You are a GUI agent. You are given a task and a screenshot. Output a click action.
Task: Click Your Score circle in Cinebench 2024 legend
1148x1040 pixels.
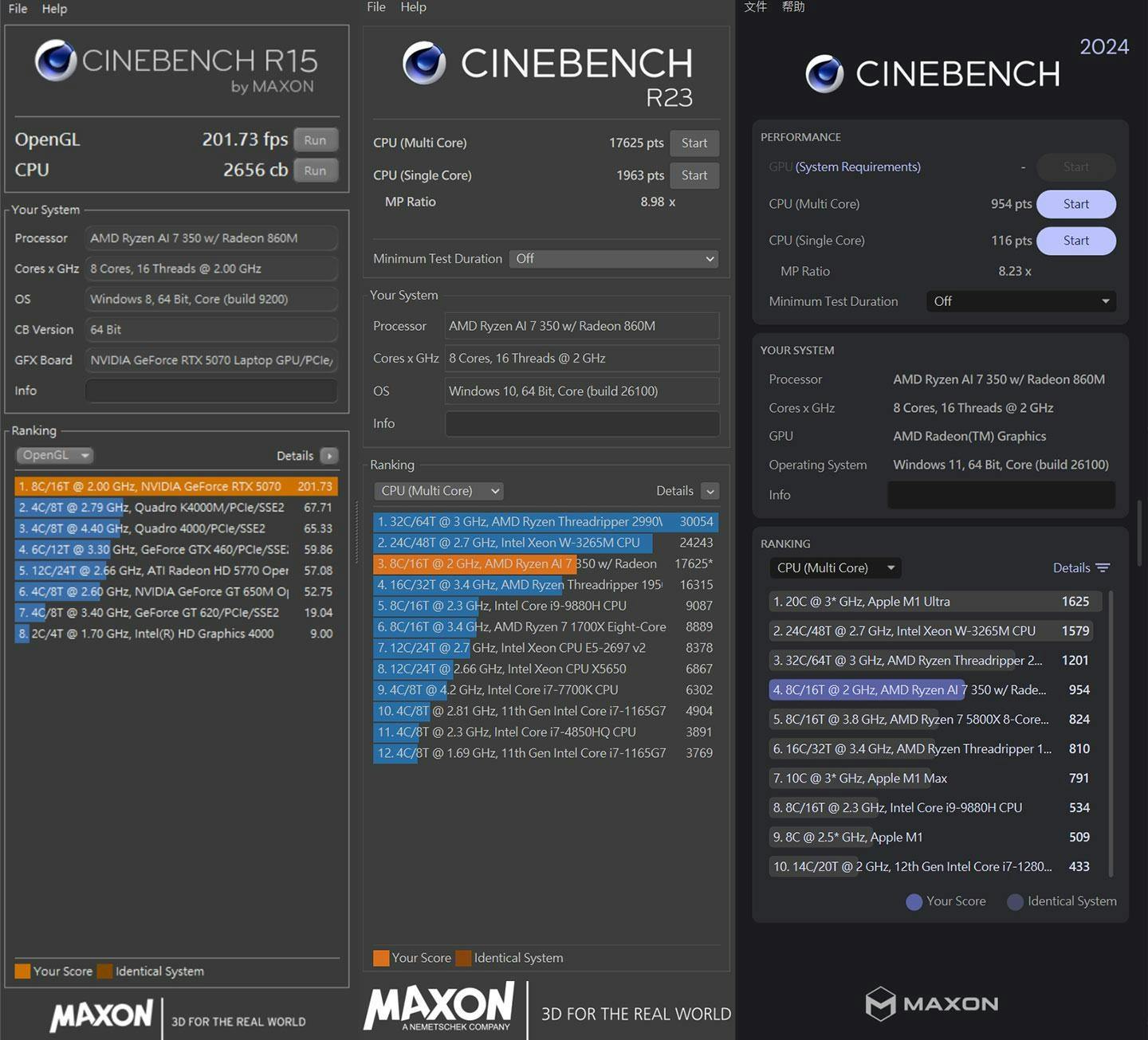point(914,902)
